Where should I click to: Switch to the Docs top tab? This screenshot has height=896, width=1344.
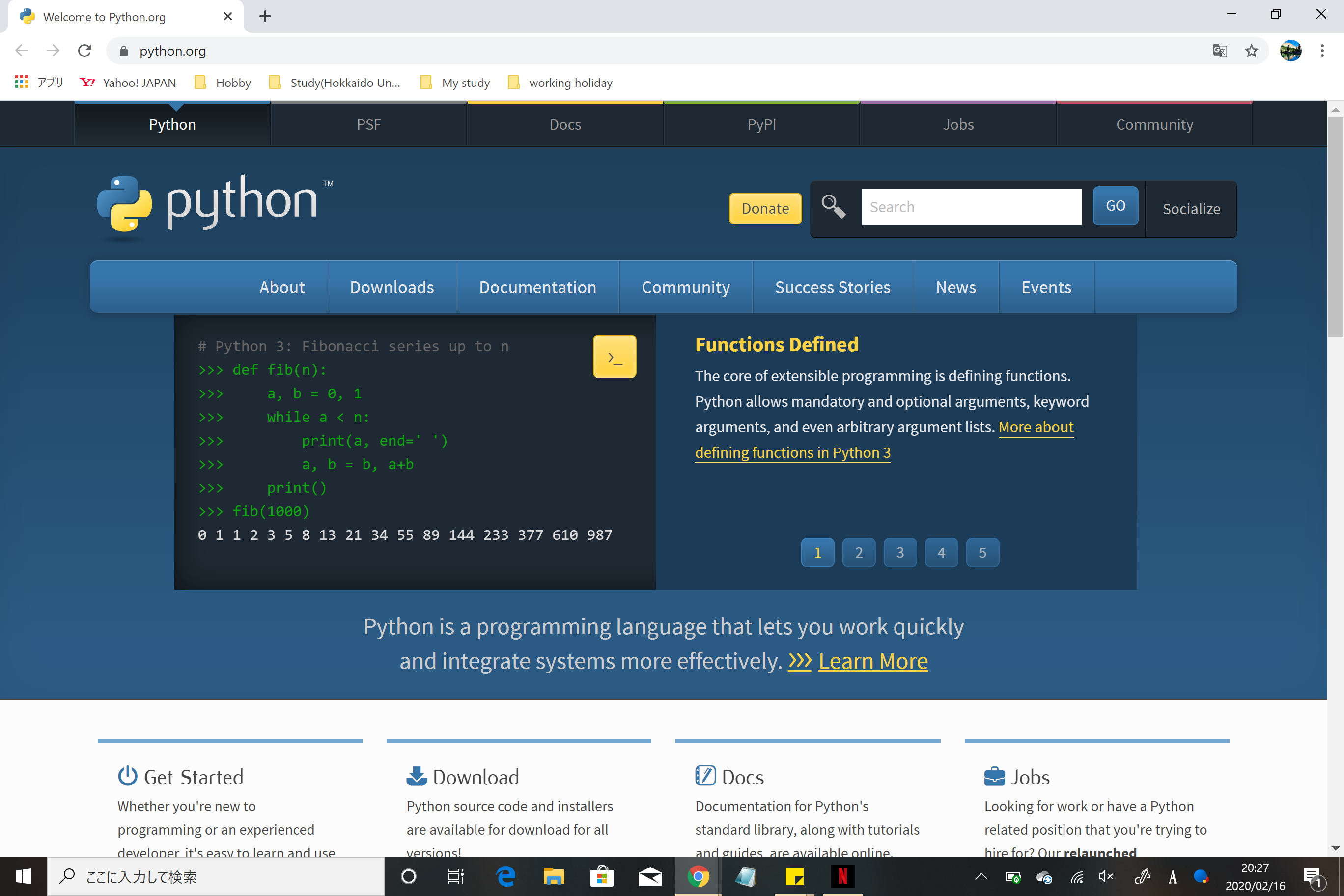point(565,124)
